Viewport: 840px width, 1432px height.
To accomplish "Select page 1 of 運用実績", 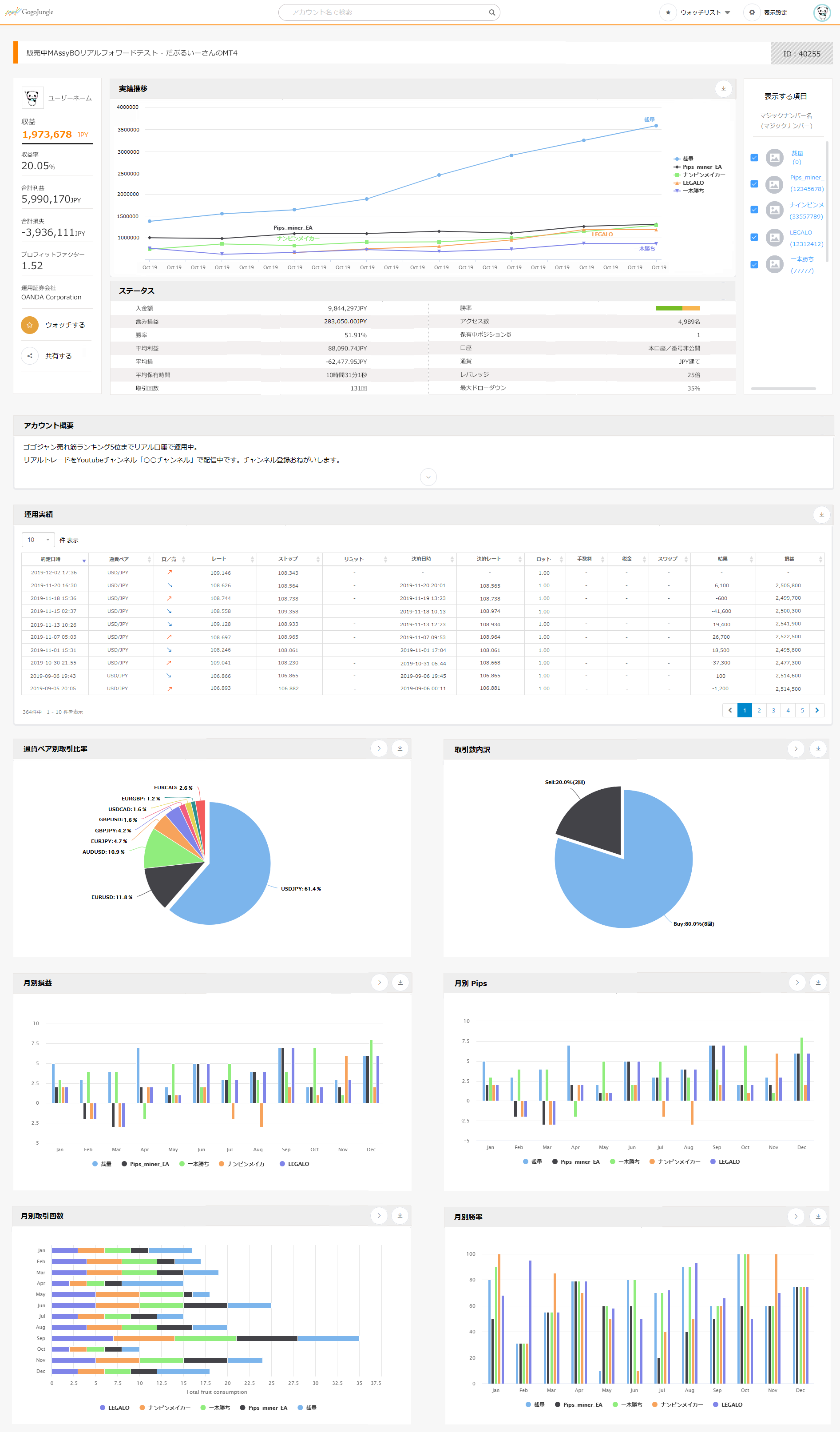I will pos(745,710).
